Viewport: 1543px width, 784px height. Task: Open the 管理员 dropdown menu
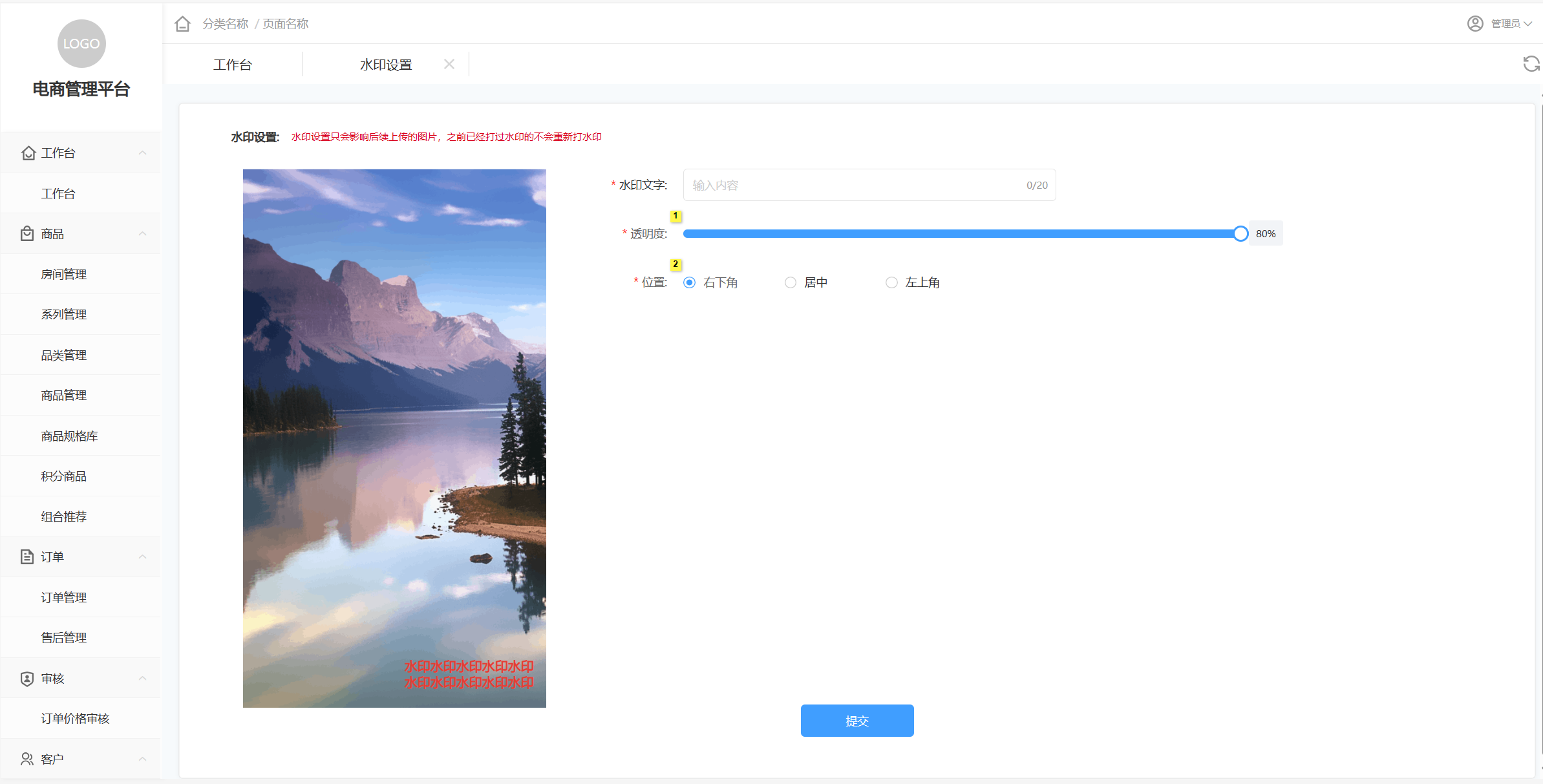[1511, 24]
